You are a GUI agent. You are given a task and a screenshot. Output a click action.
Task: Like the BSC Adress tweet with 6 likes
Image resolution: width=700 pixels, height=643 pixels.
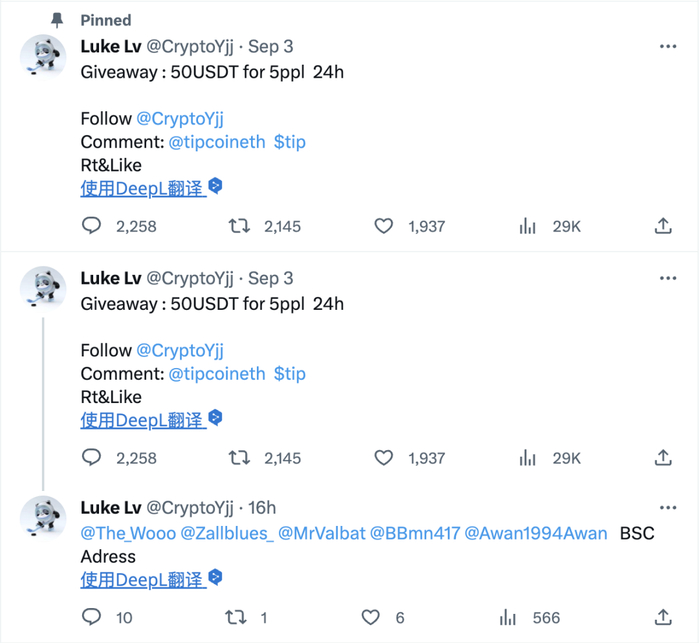pyautogui.click(x=371, y=617)
